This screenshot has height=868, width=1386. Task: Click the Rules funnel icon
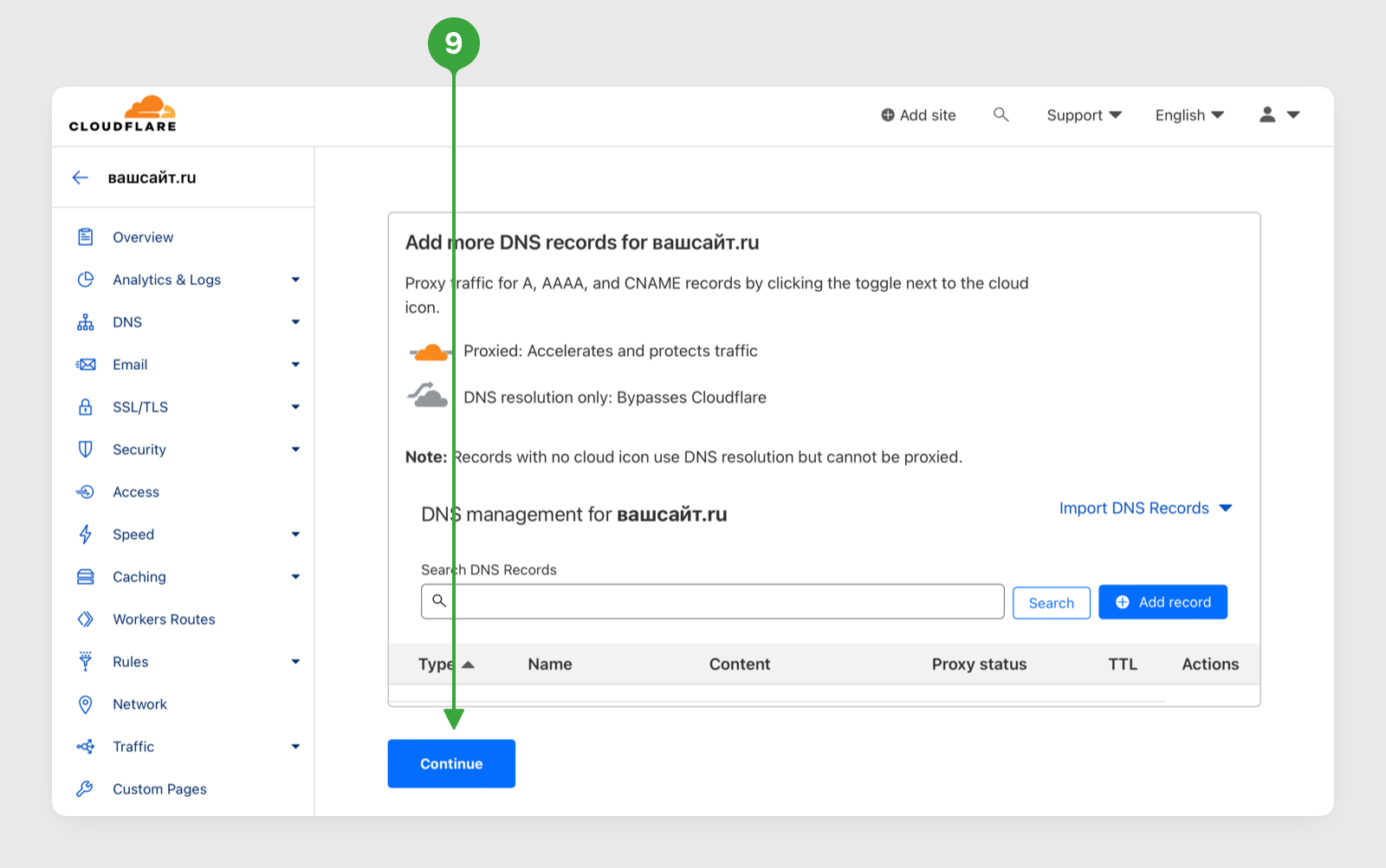pyautogui.click(x=85, y=661)
